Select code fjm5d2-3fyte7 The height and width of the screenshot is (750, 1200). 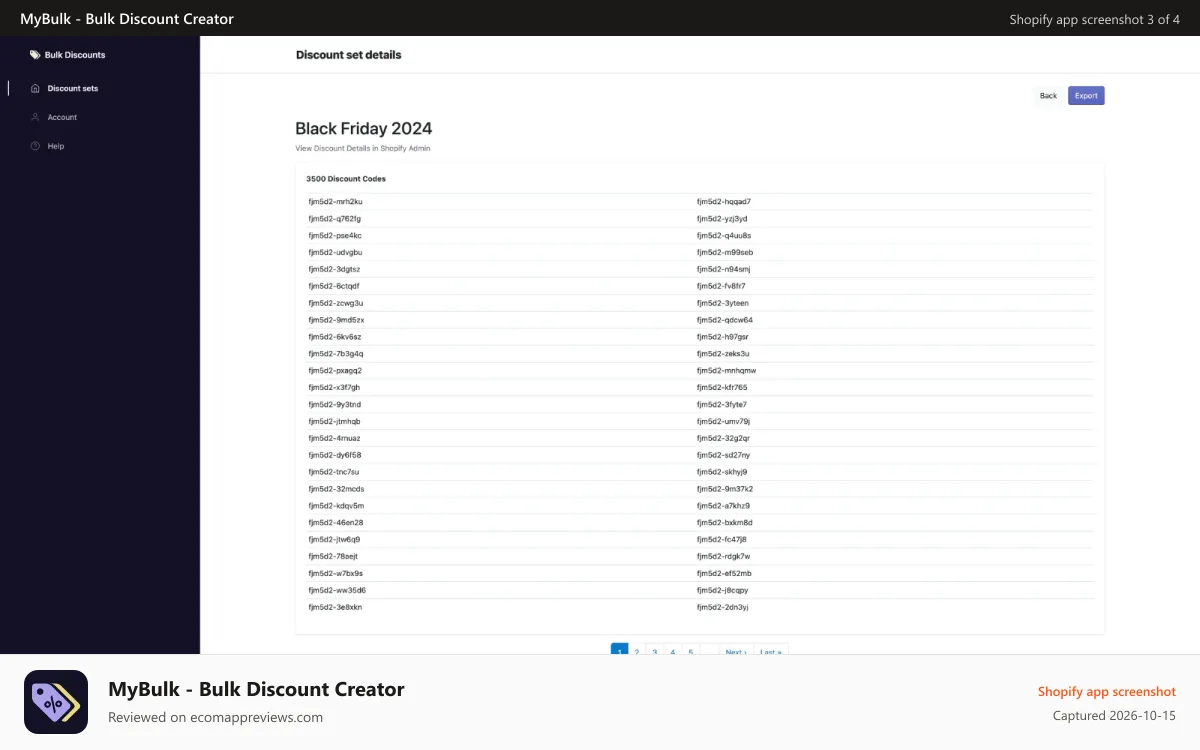[x=722, y=404]
